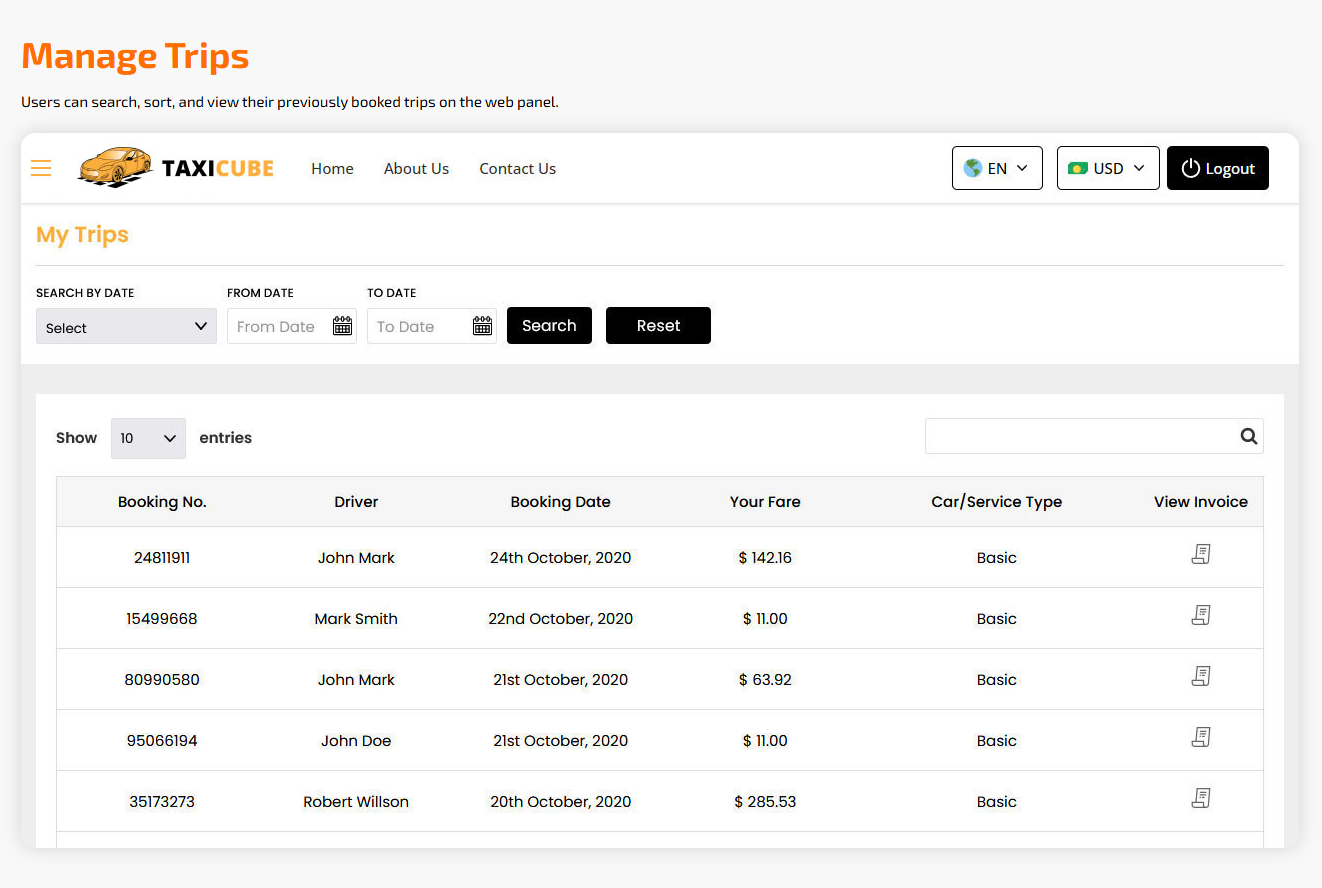This screenshot has height=888, width=1322.
Task: Click the fare $ 63.92
Action: (765, 680)
